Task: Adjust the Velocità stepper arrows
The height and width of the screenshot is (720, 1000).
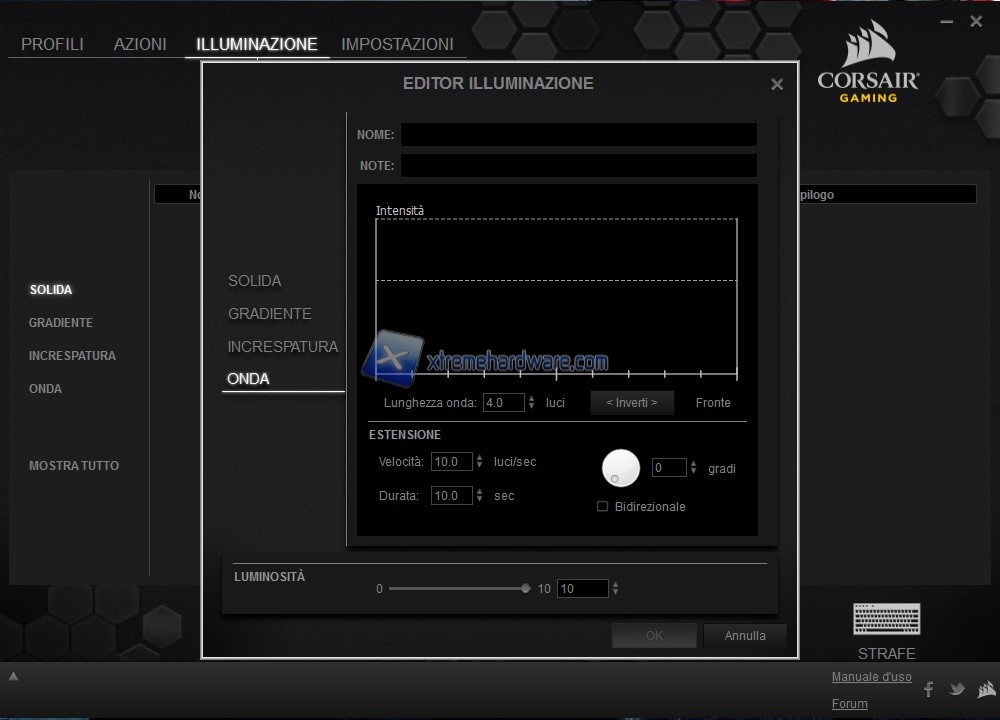Action: (x=480, y=462)
